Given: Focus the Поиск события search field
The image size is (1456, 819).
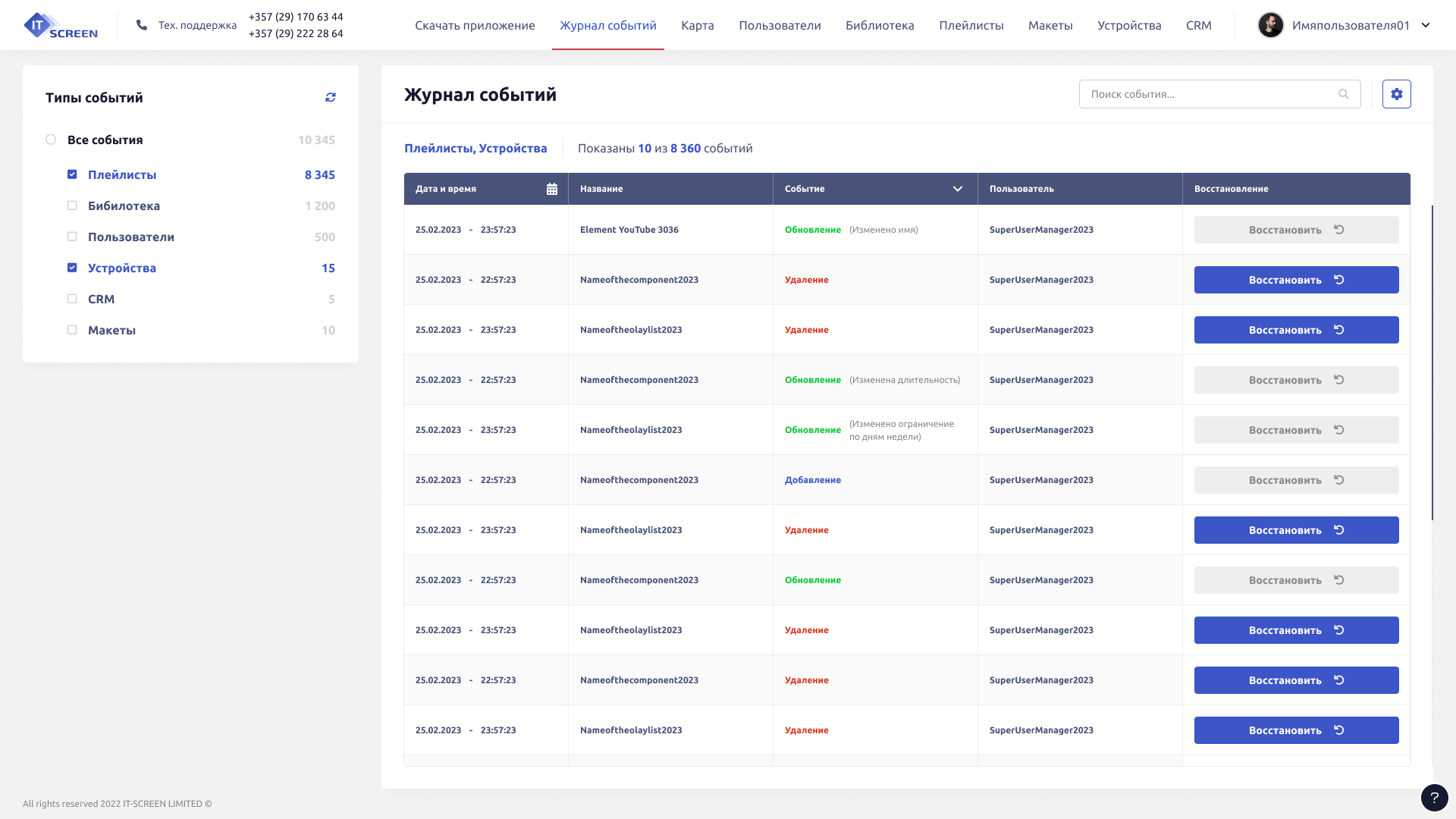Looking at the screenshot, I should 1210,94.
